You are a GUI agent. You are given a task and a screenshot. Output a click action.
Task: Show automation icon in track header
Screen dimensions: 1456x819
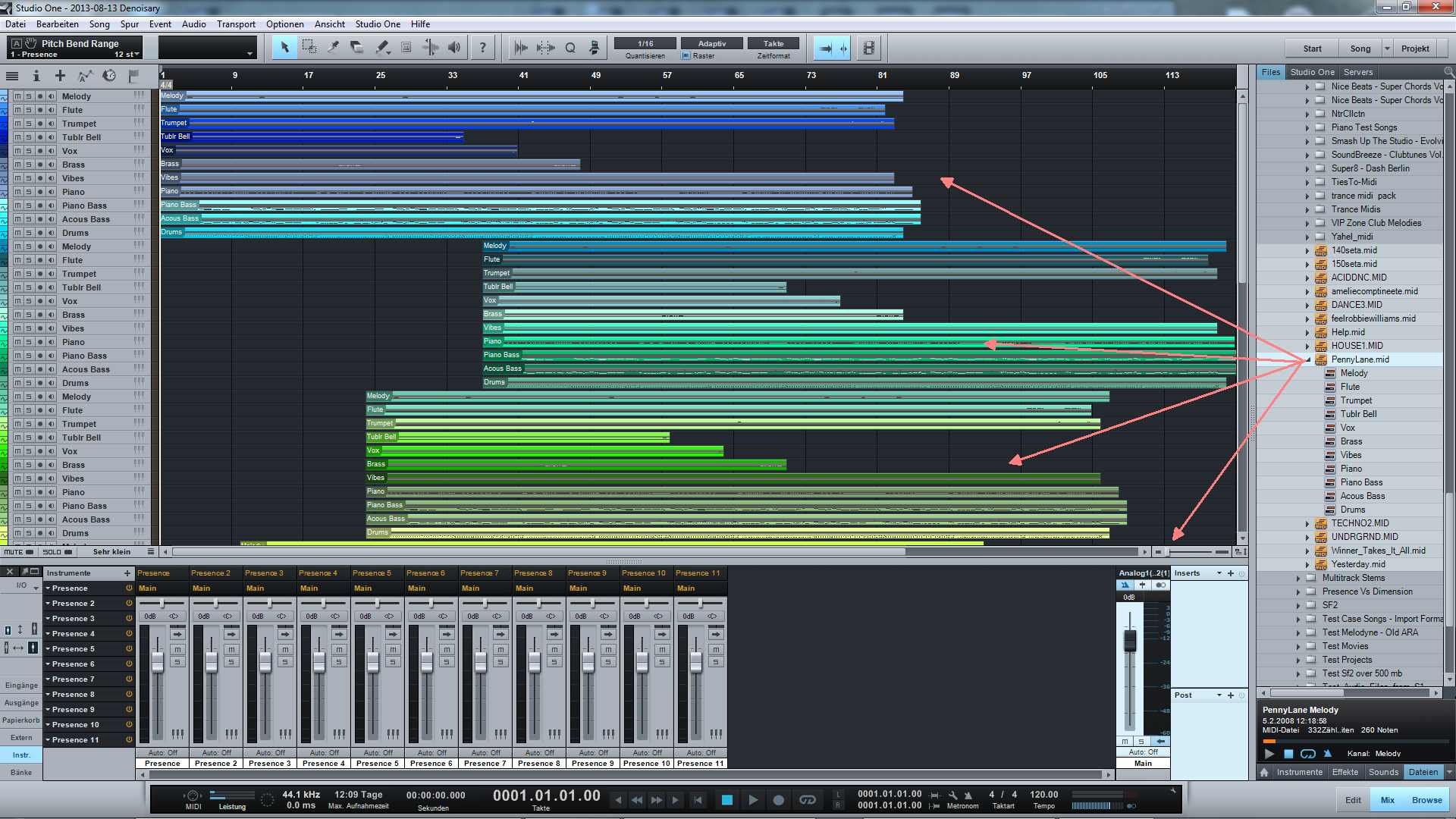[x=85, y=76]
